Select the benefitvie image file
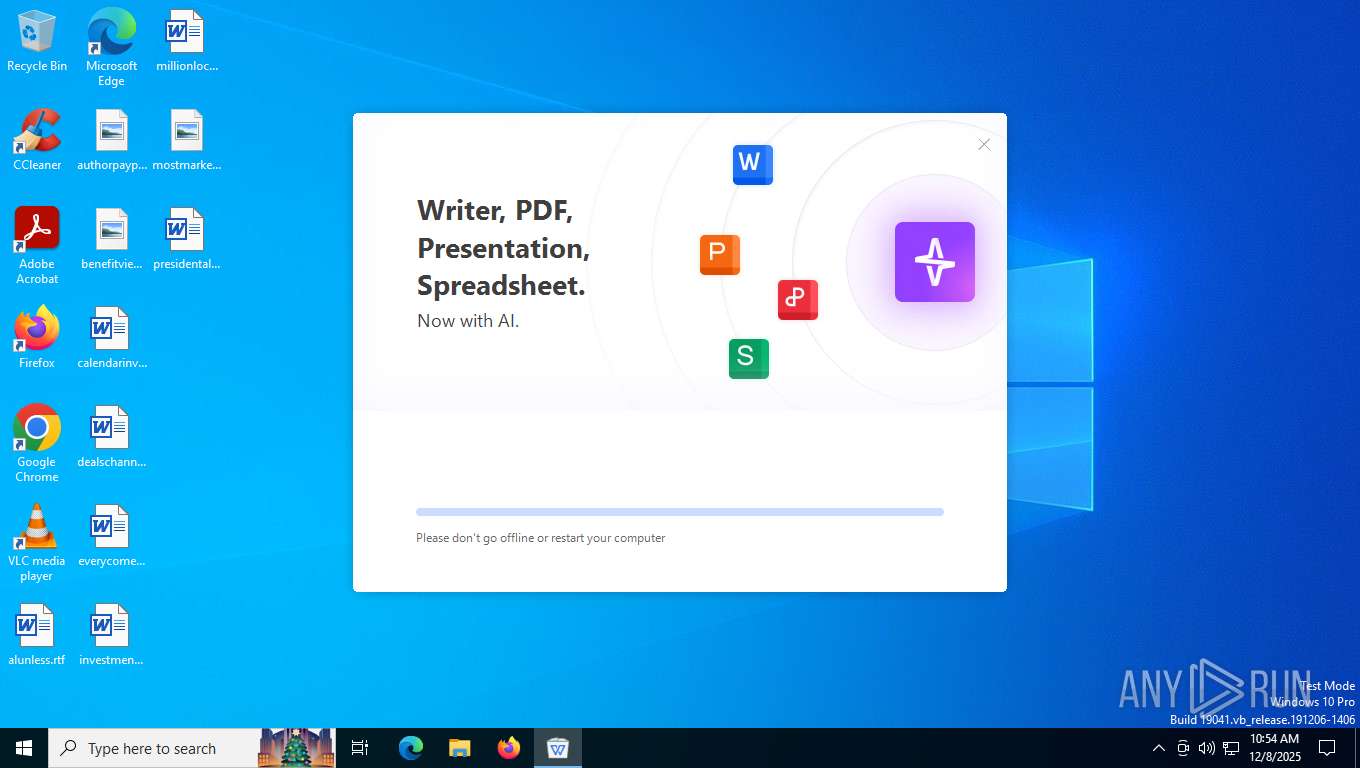1360x768 pixels. point(112,239)
